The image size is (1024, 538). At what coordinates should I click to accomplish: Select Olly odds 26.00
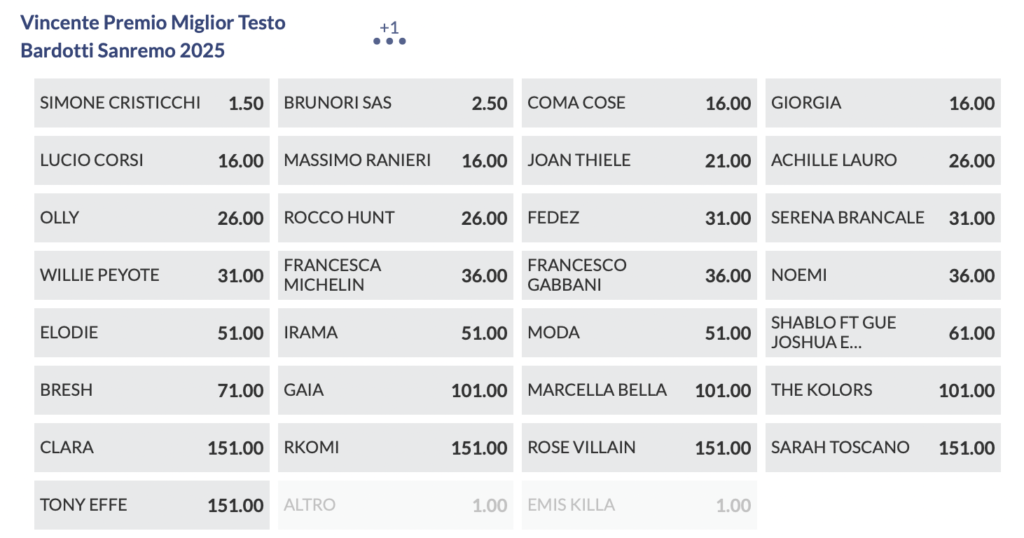pos(152,218)
